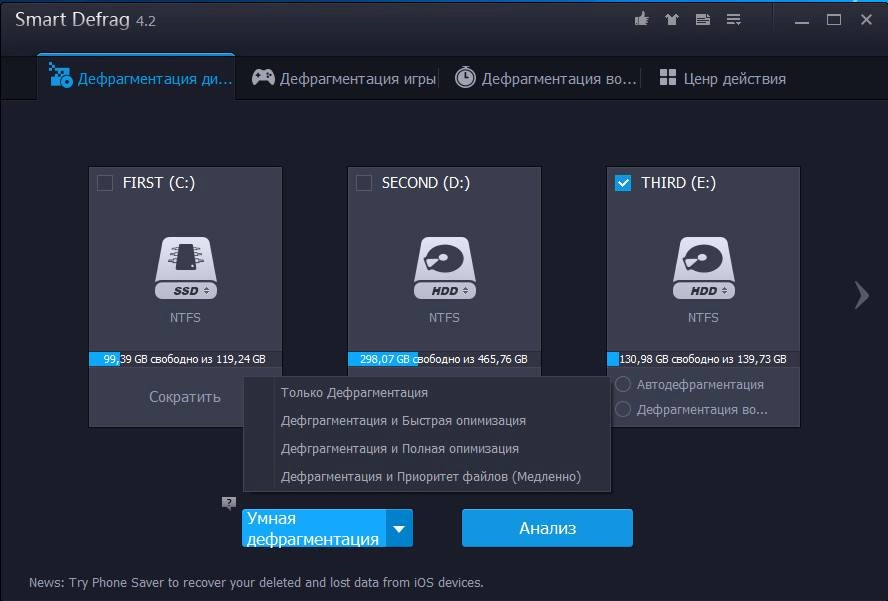Switch to Дефрагментация ди... tab
This screenshot has width=888, height=601.
click(136, 78)
